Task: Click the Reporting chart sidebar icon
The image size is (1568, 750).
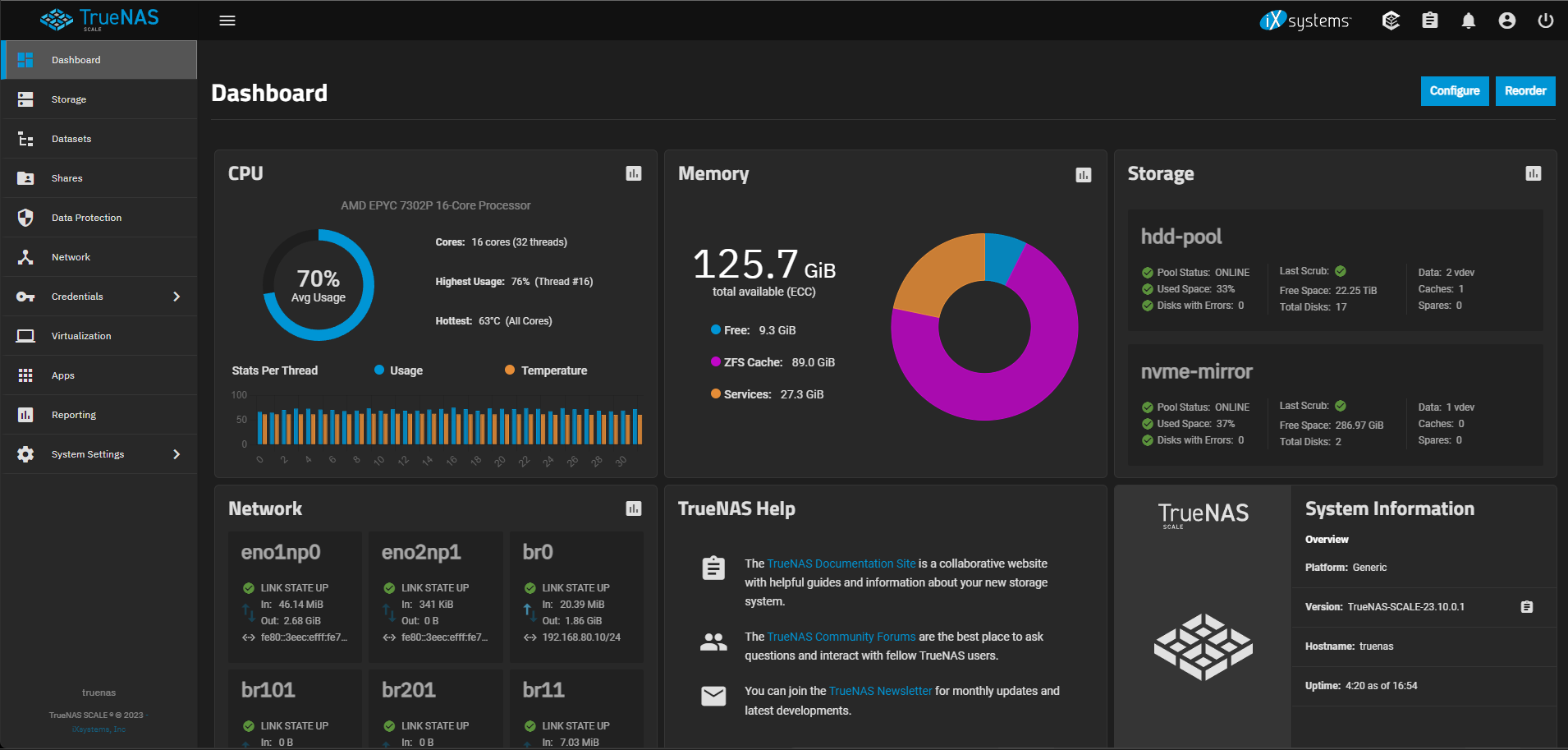Action: click(x=25, y=415)
